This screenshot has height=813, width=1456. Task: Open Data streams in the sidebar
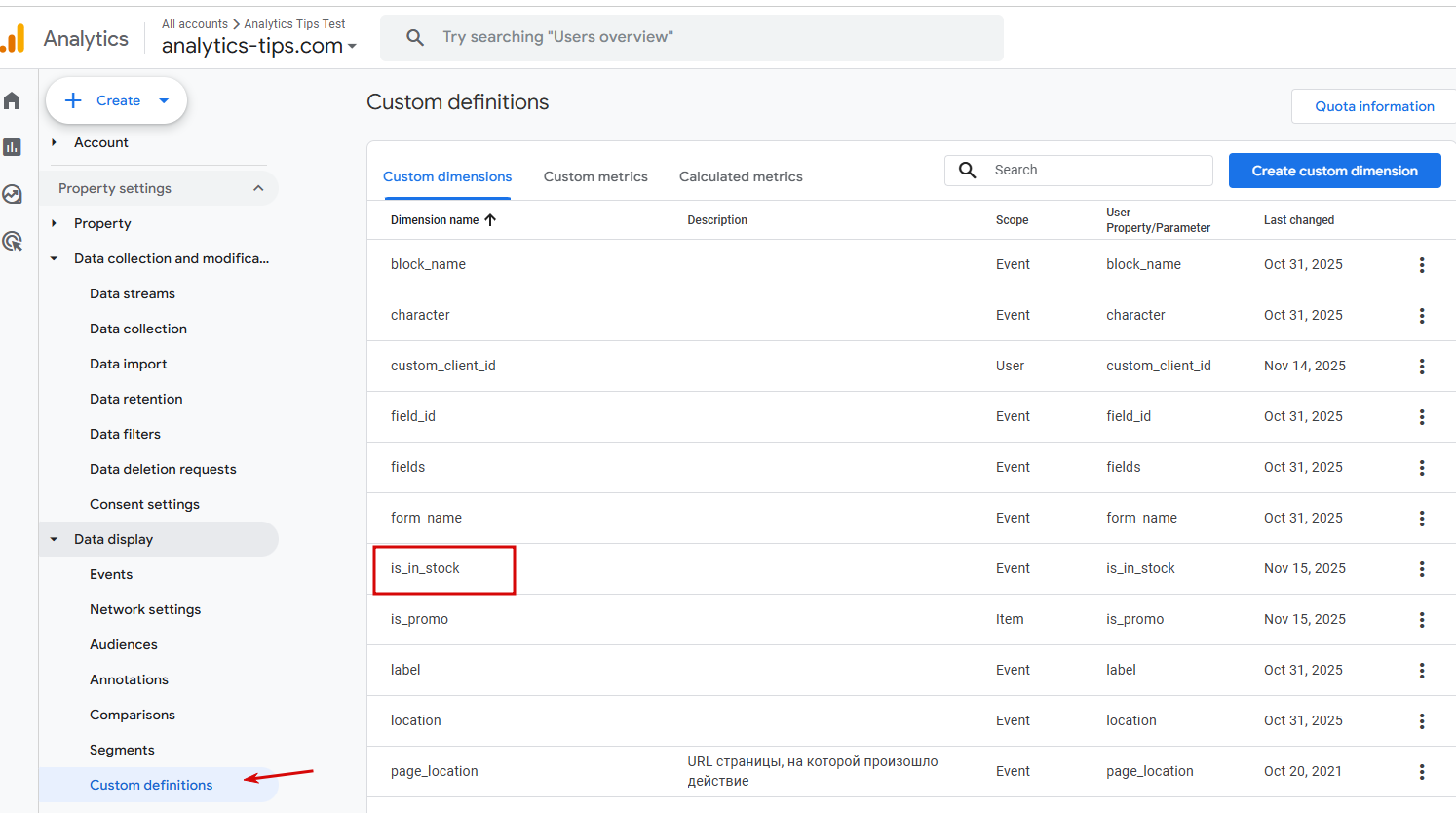pyautogui.click(x=133, y=293)
